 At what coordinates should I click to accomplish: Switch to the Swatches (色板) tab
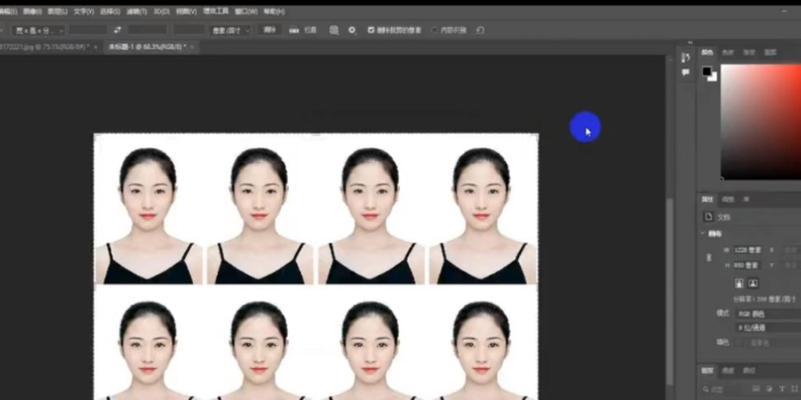tap(728, 52)
